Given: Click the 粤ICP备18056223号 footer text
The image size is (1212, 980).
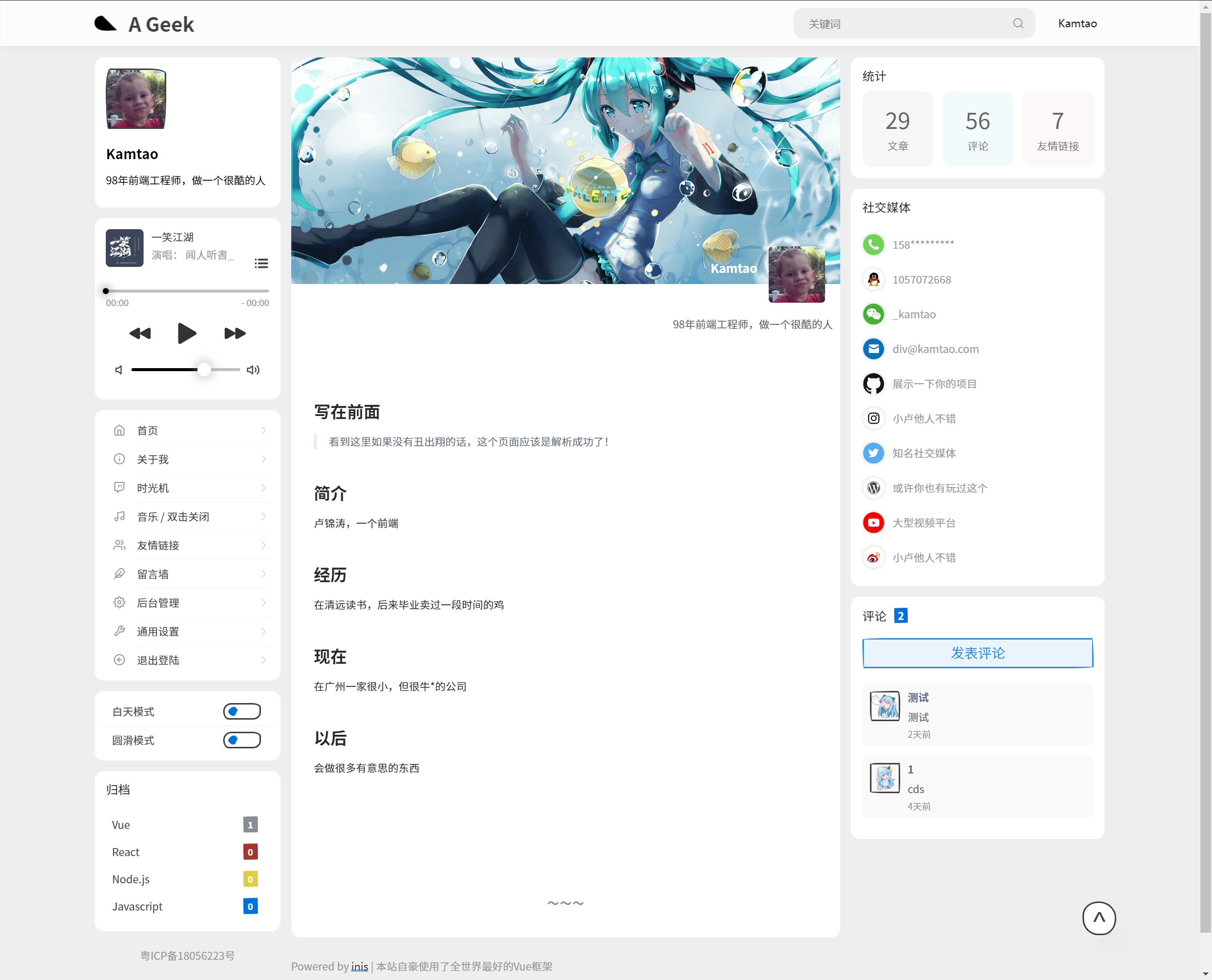Looking at the screenshot, I should pos(187,955).
